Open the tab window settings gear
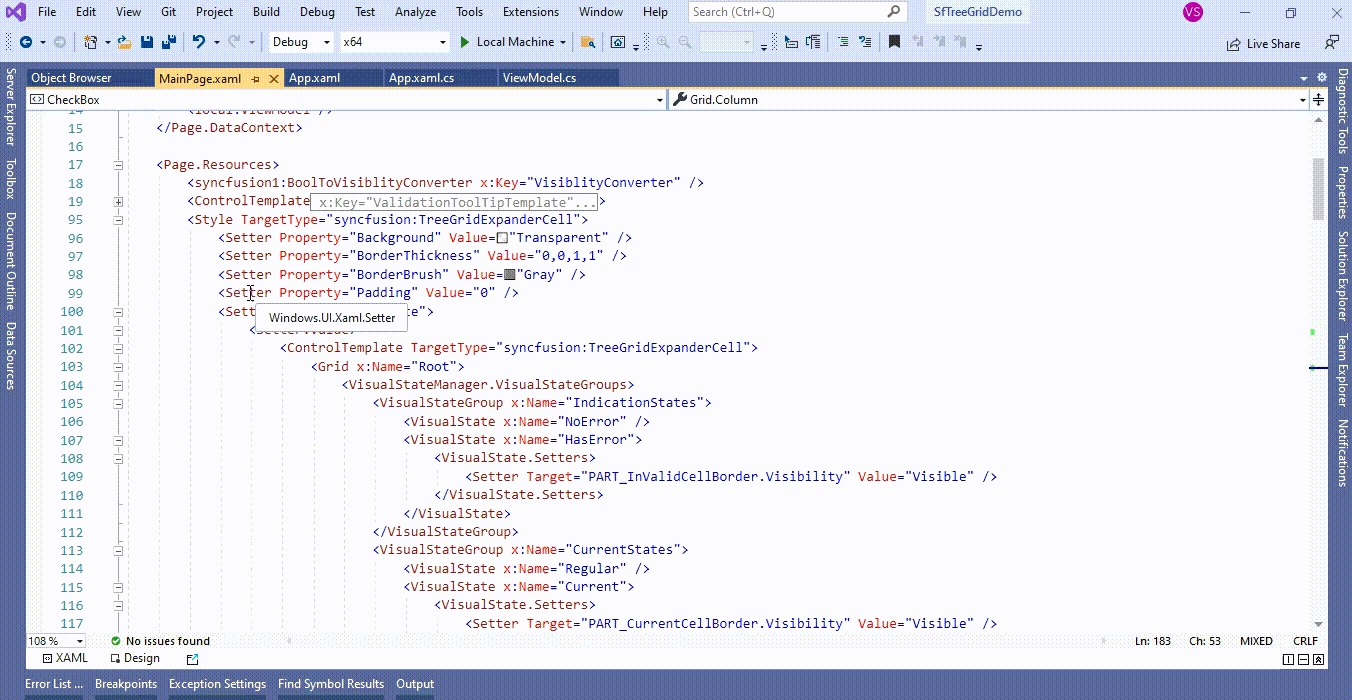Screen dimensions: 1352x700 coord(1322,77)
